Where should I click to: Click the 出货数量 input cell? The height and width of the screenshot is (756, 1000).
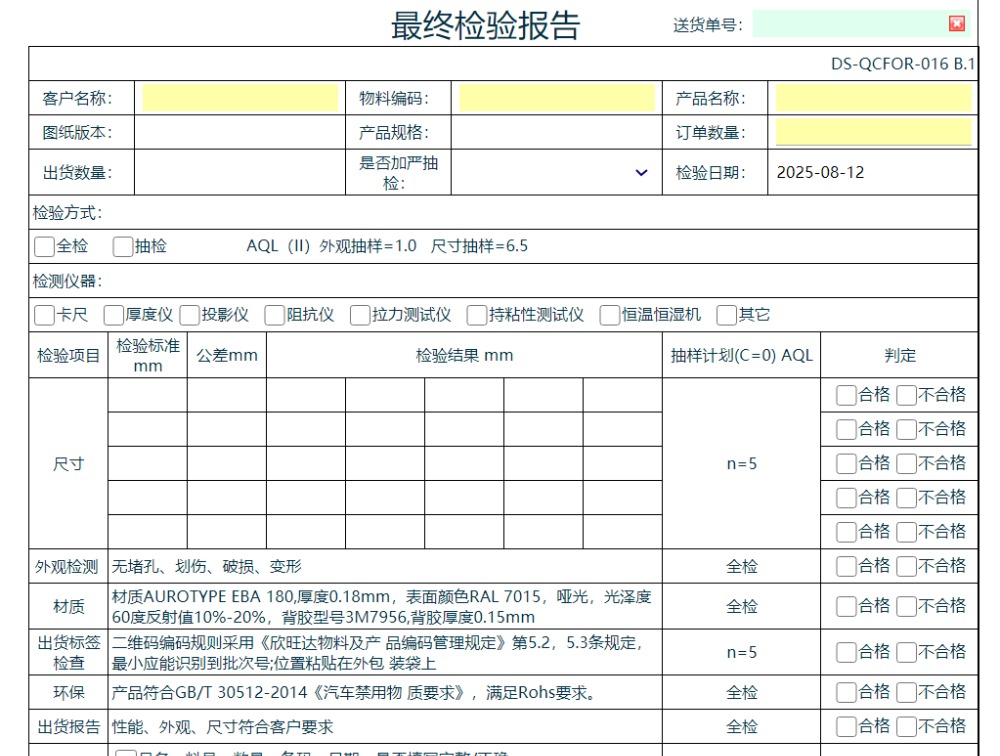(240, 172)
